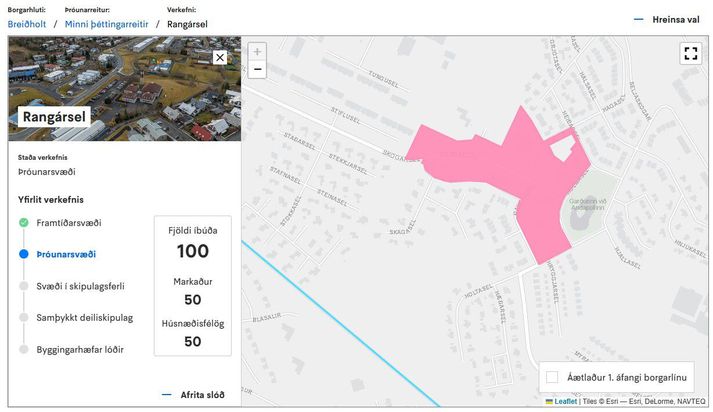Close the Rangársel project panel
This screenshot has height=412, width=713.
[x=220, y=58]
